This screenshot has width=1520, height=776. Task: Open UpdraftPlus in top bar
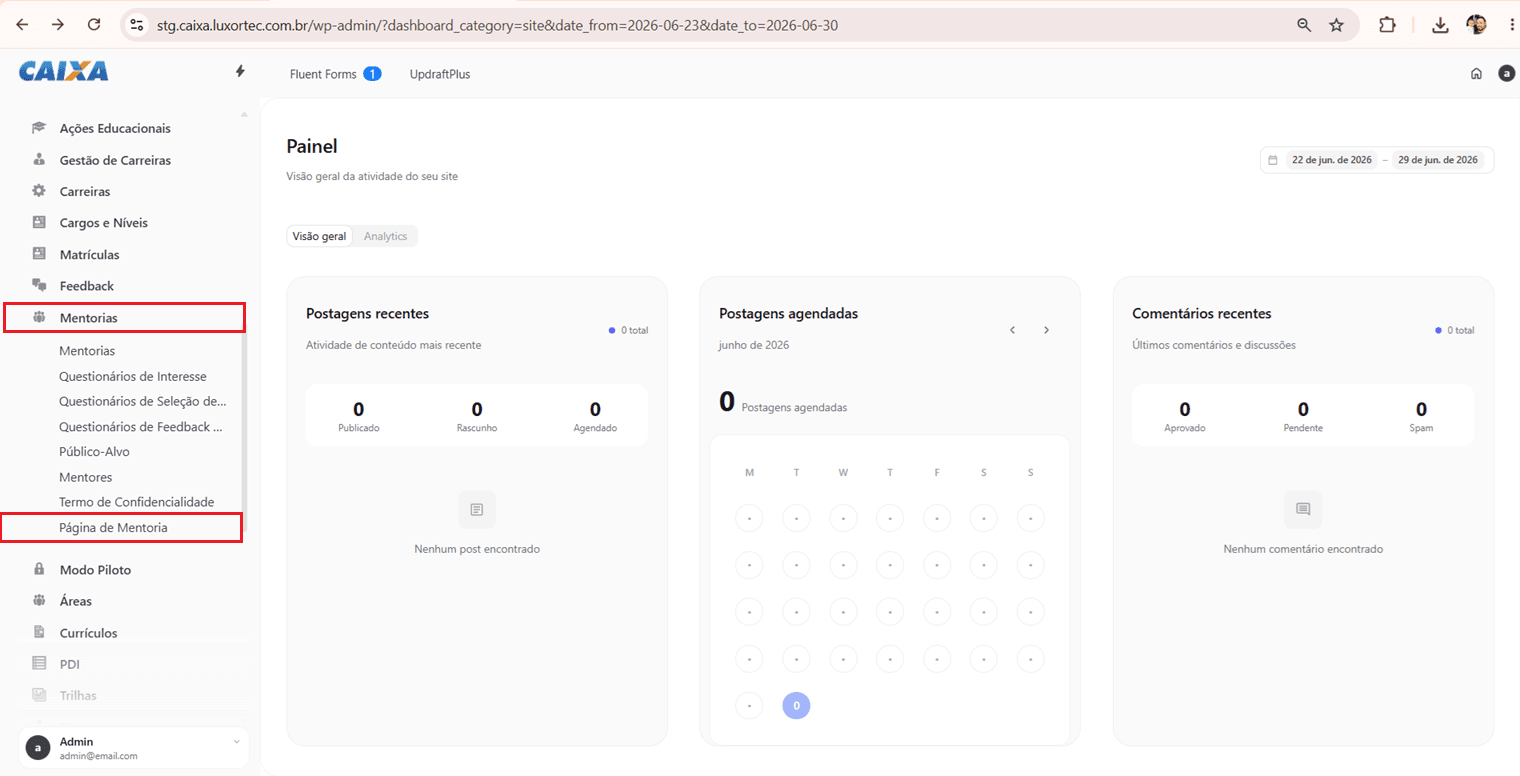pos(440,74)
